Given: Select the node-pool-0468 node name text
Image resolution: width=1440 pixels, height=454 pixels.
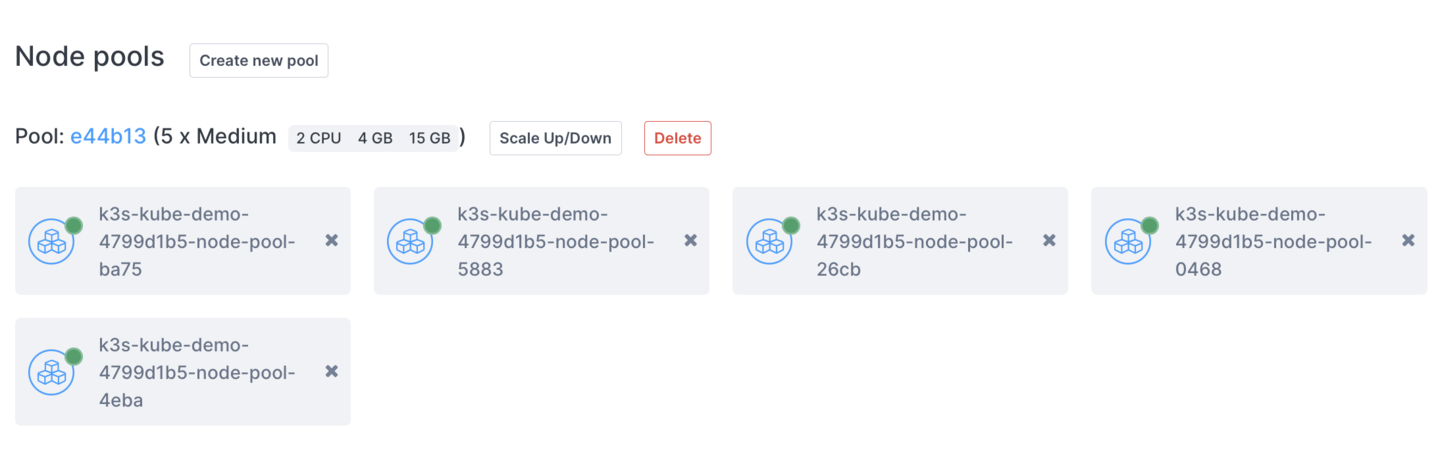Looking at the screenshot, I should click(x=1273, y=241).
